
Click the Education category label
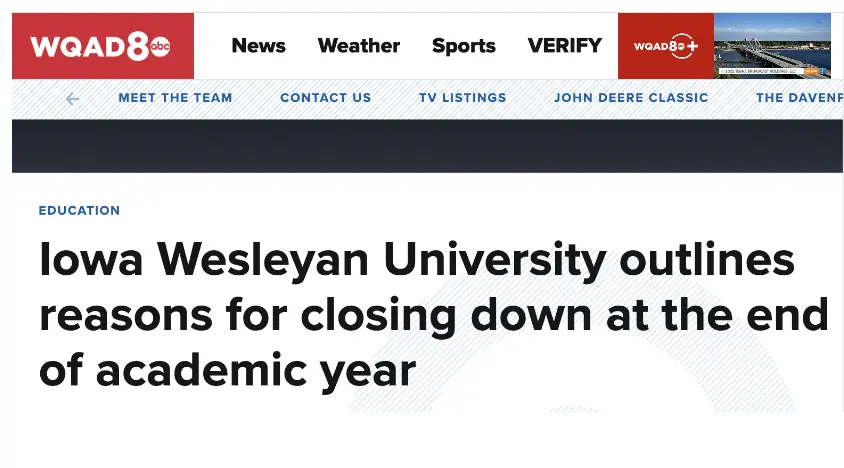pos(79,211)
